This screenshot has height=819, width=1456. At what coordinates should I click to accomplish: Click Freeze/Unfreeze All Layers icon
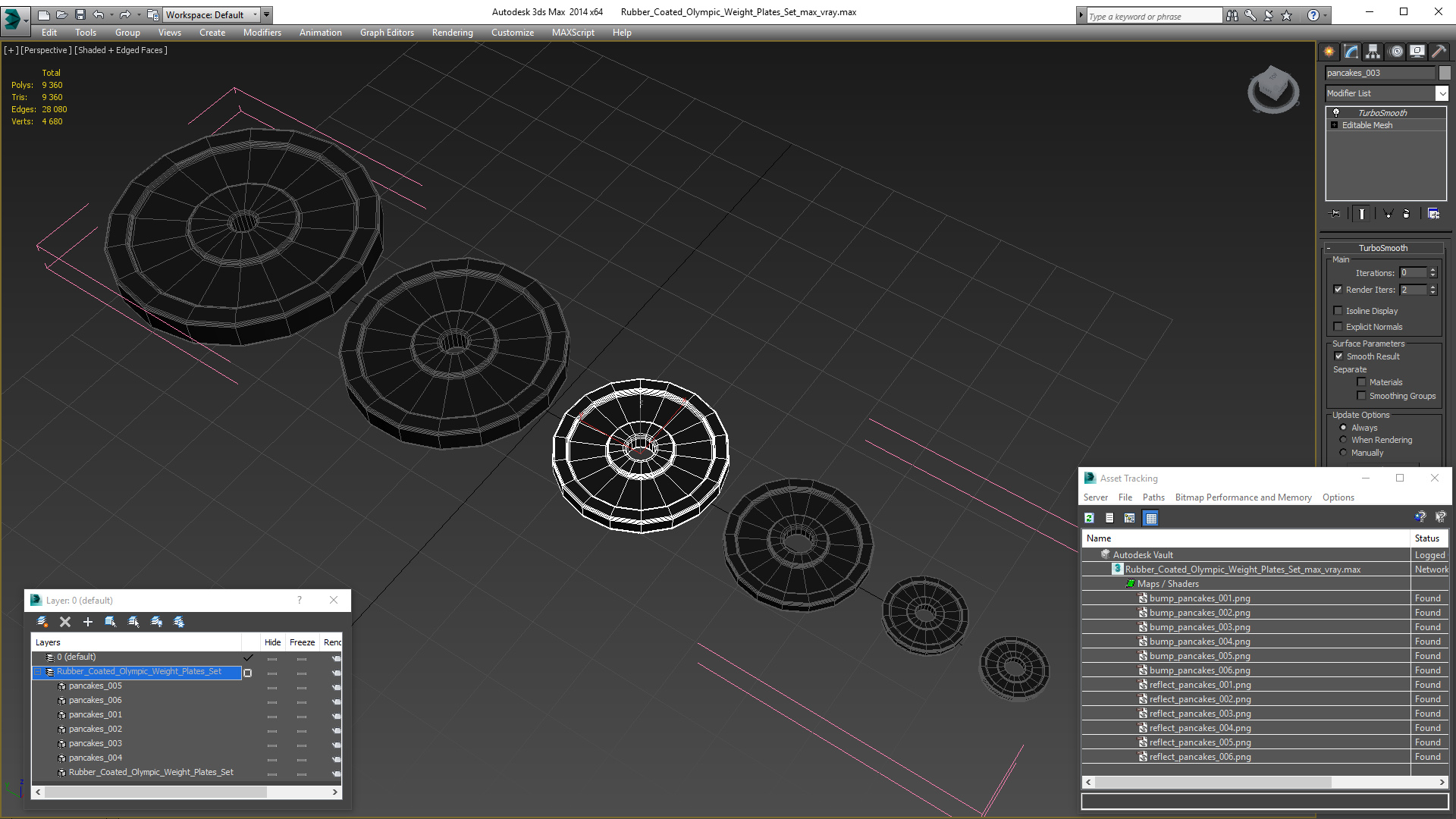pyautogui.click(x=179, y=622)
